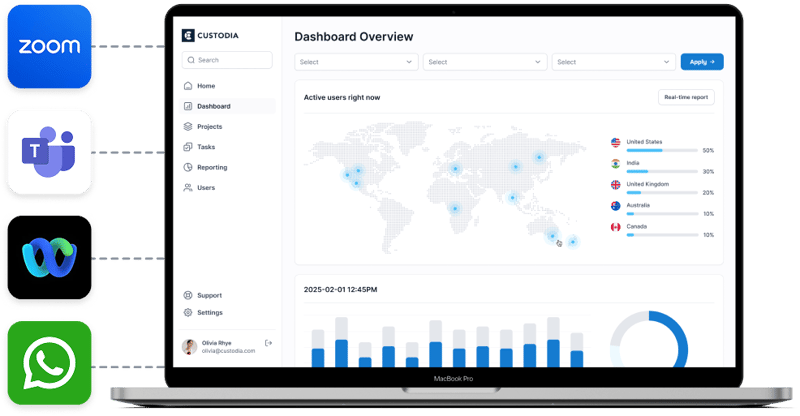Open the Users section

(228, 188)
